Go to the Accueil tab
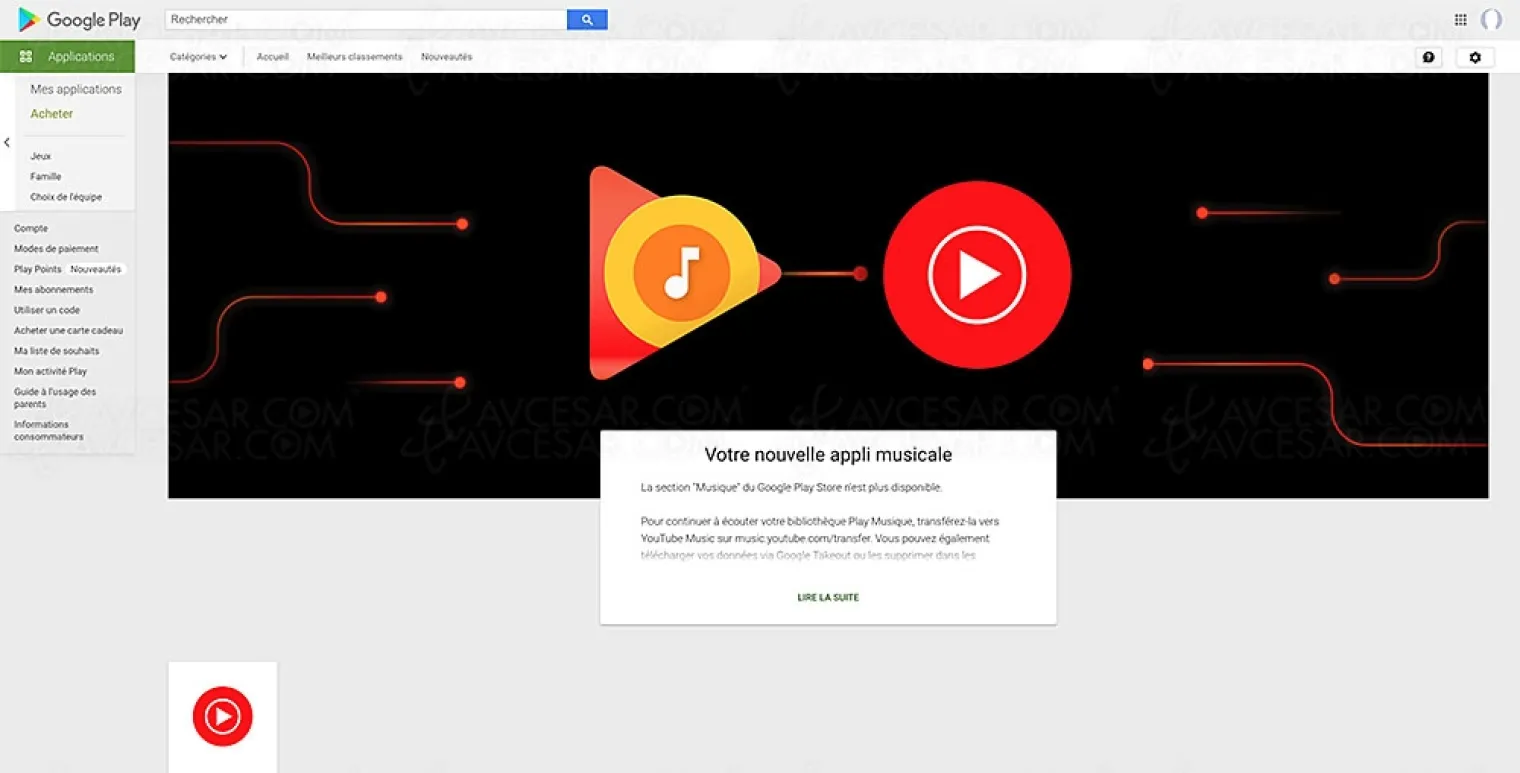Viewport: 1520px width, 773px height. pyautogui.click(x=272, y=57)
